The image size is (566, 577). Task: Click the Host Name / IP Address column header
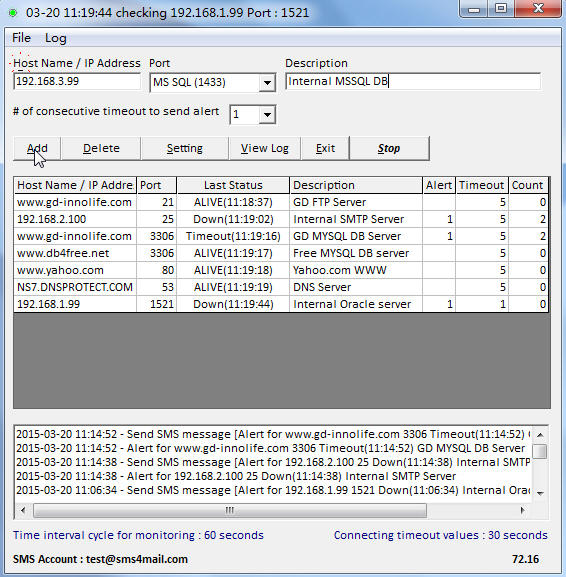click(x=75, y=185)
